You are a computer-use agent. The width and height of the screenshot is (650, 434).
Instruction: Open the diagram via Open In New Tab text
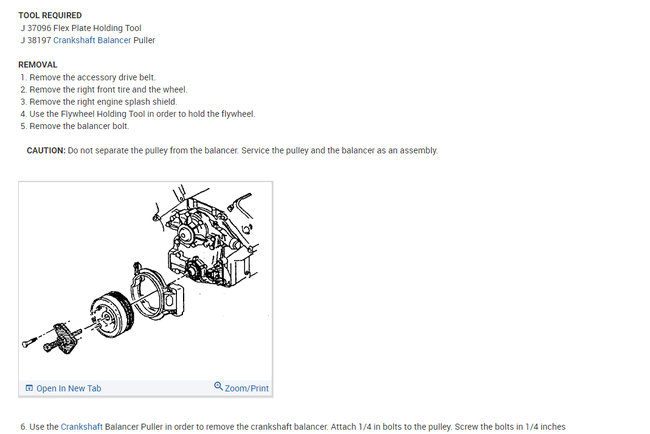click(x=69, y=388)
